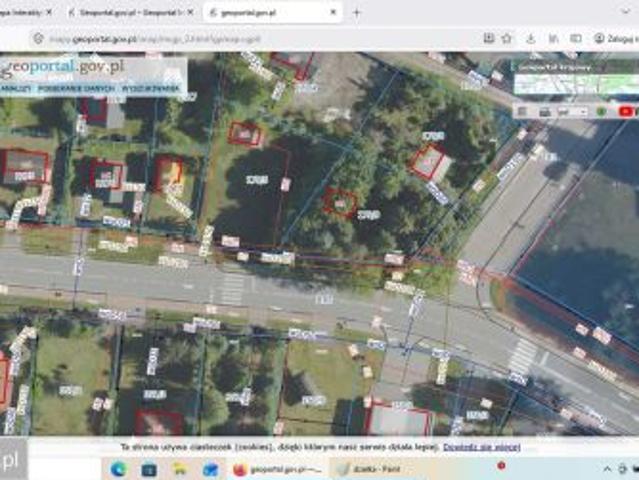
Task: Expand the list all tabs chevron
Action: [x=626, y=12]
